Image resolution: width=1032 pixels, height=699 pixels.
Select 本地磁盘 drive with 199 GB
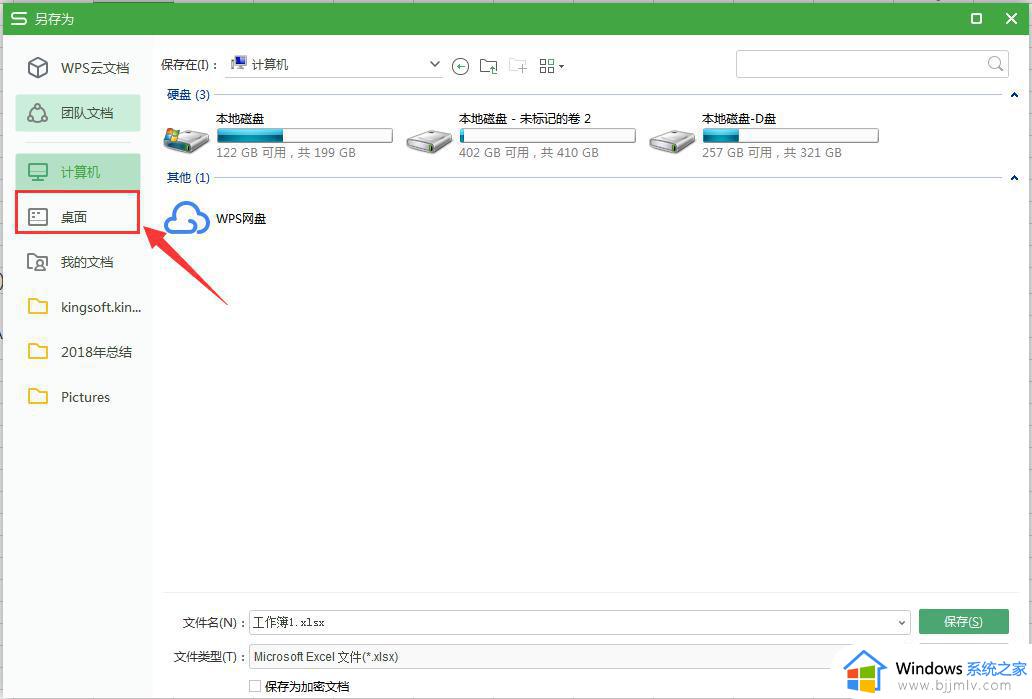(278, 136)
